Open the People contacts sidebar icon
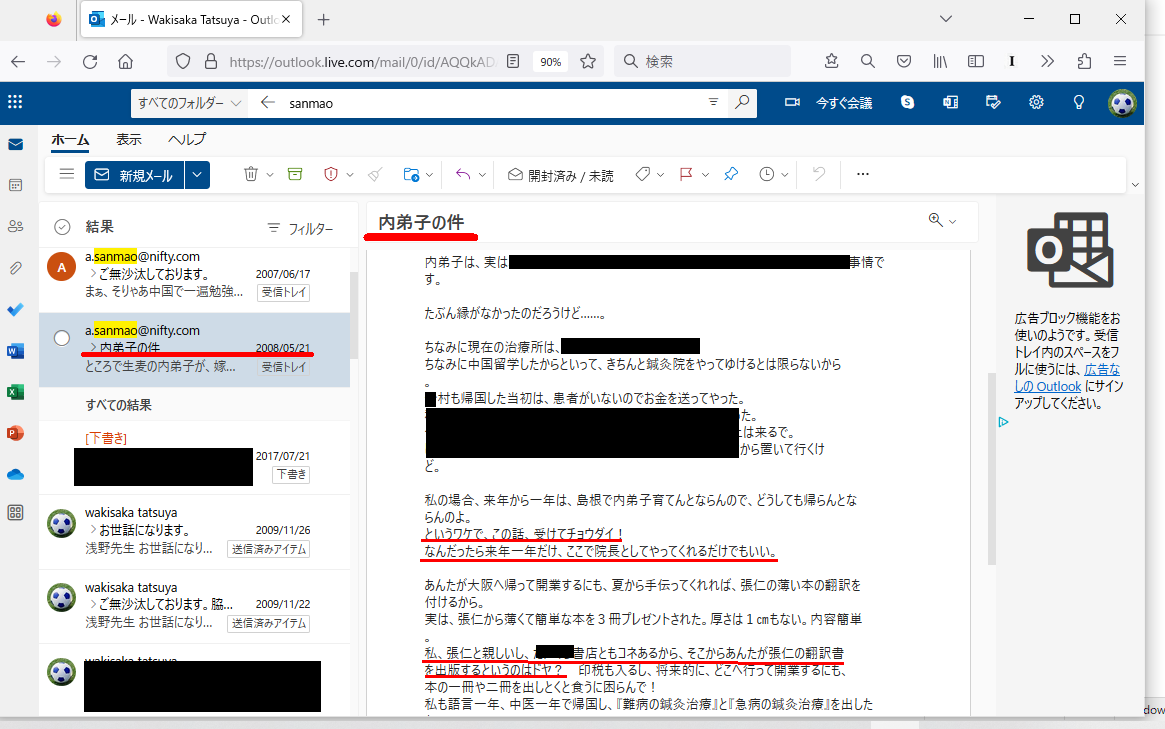1165x729 pixels. (15, 226)
